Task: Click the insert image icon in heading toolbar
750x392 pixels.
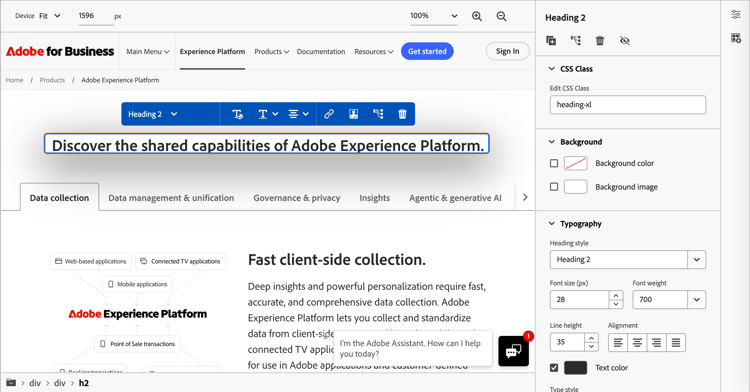Action: click(x=353, y=114)
